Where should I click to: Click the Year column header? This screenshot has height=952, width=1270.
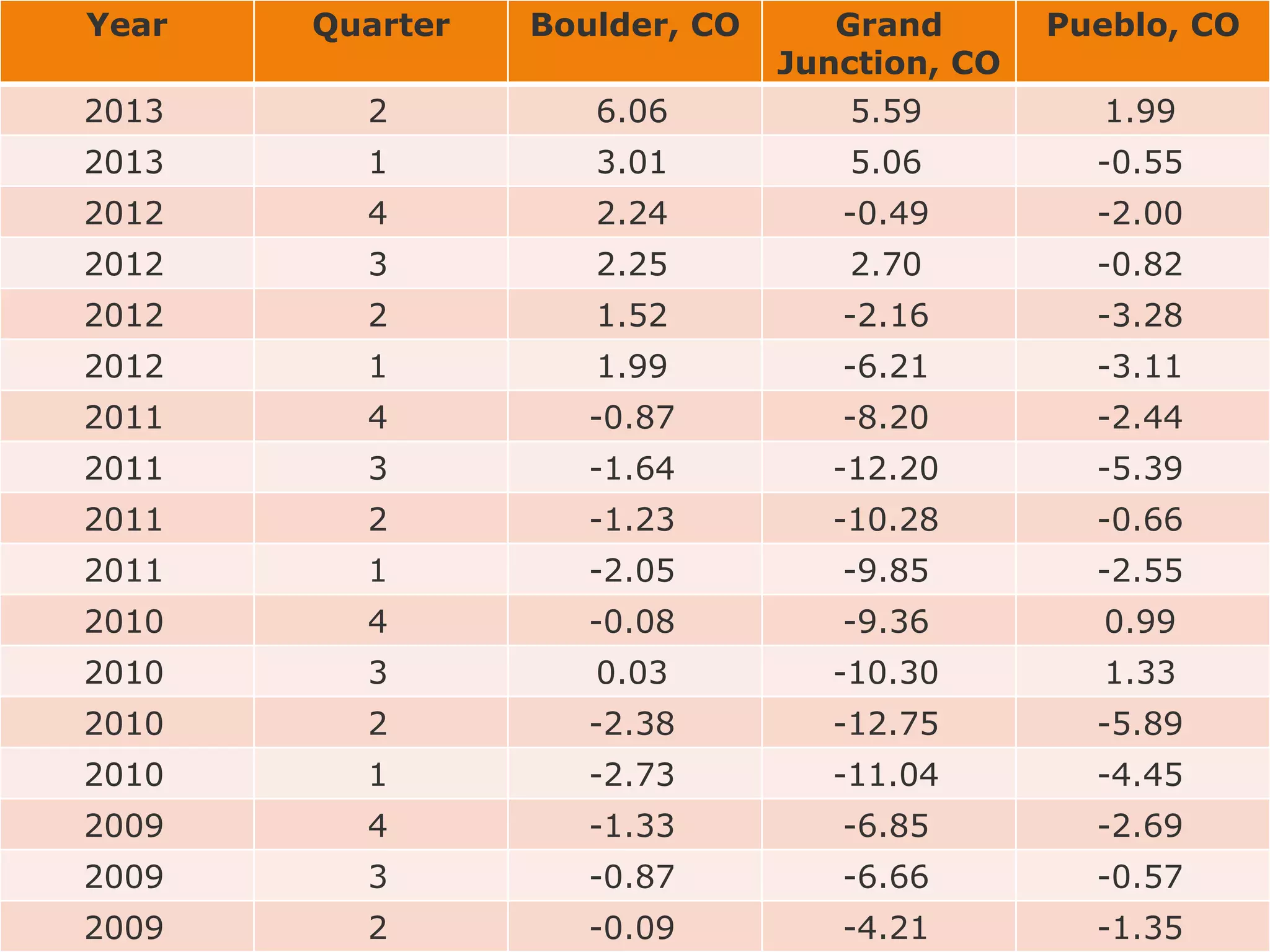click(127, 26)
